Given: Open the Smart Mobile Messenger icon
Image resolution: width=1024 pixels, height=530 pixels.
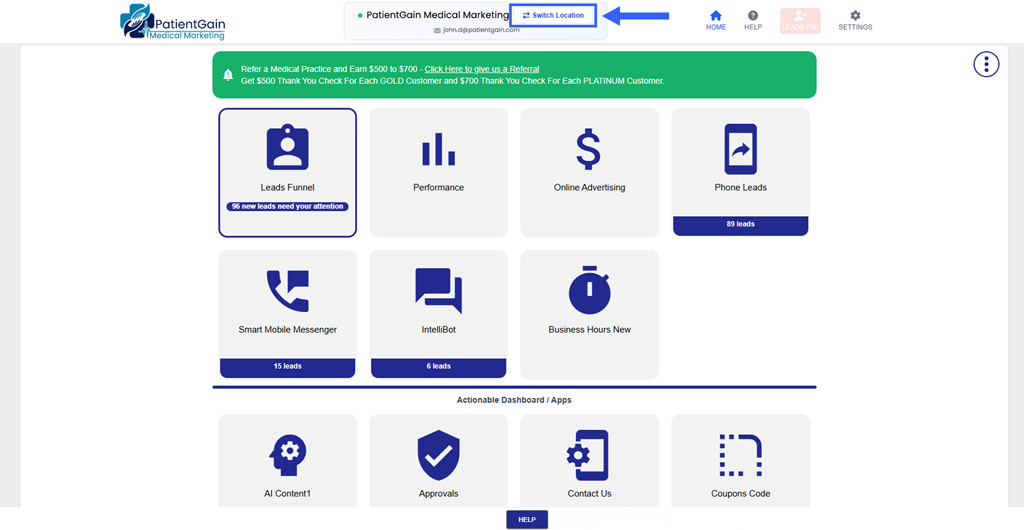Looking at the screenshot, I should [x=287, y=291].
